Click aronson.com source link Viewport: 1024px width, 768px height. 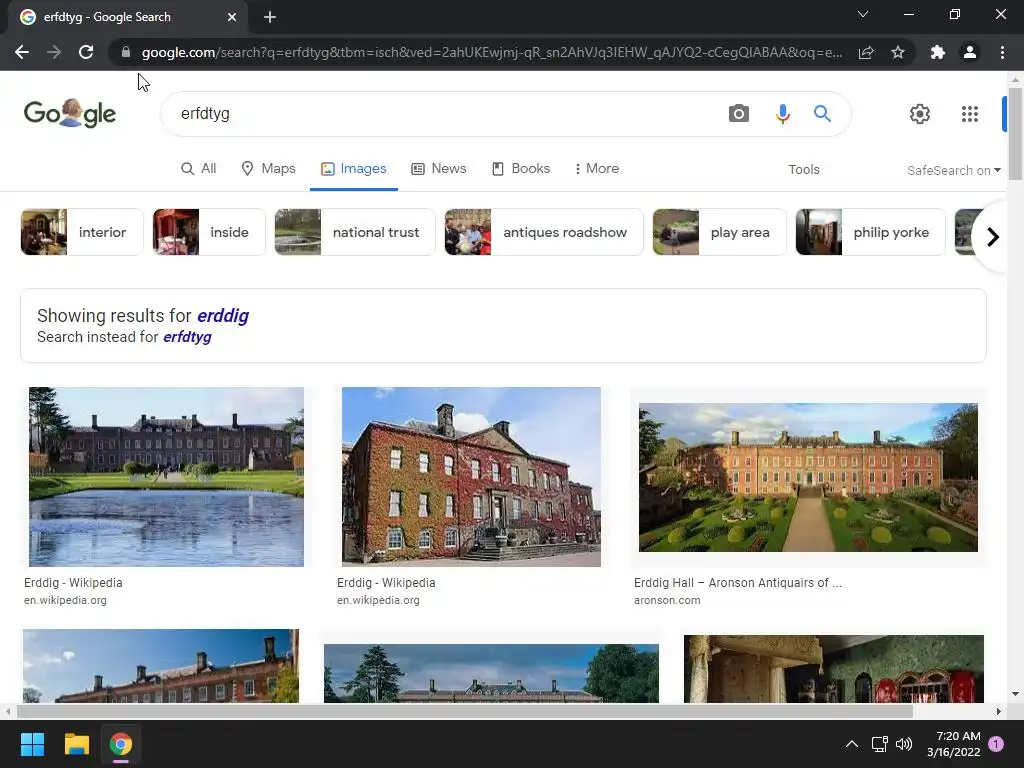coord(667,600)
